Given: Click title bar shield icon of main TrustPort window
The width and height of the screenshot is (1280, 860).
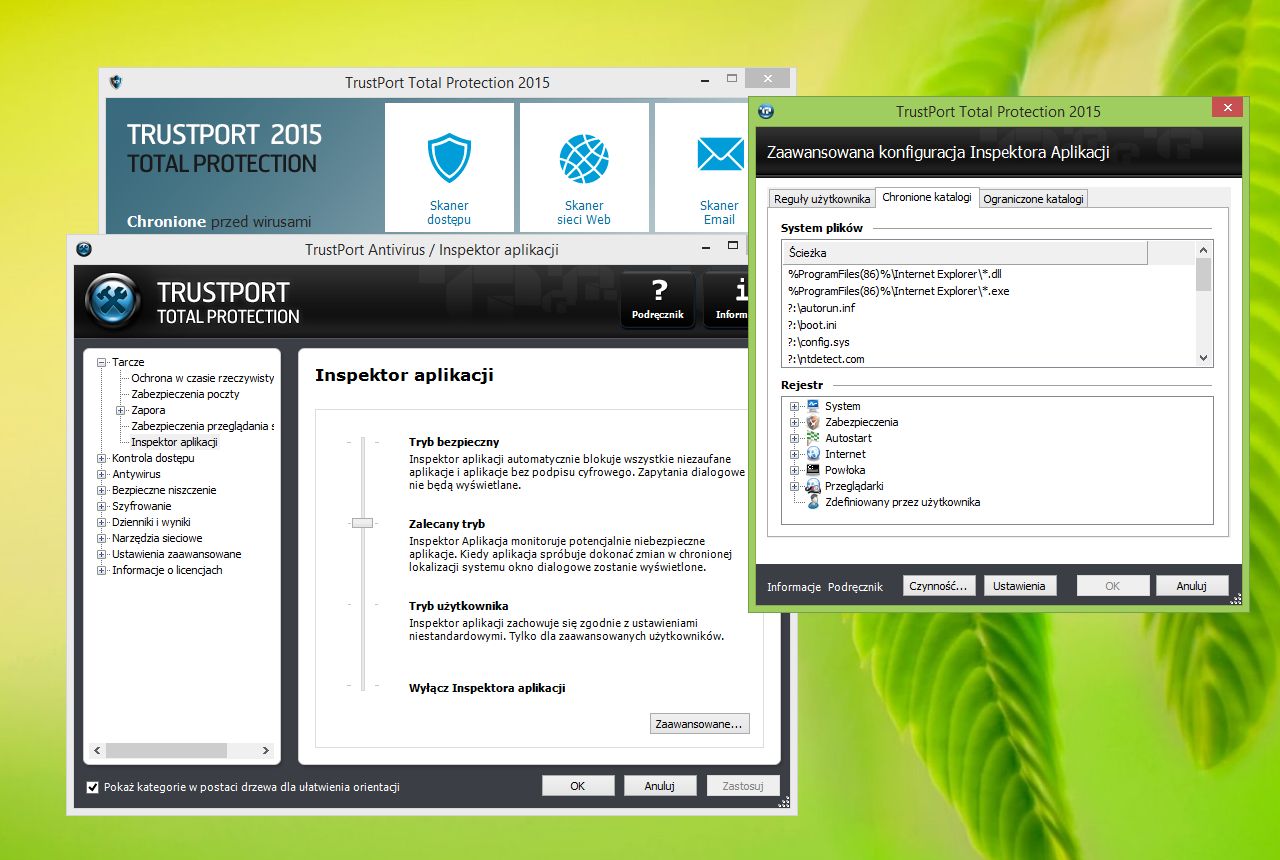Looking at the screenshot, I should point(116,82).
